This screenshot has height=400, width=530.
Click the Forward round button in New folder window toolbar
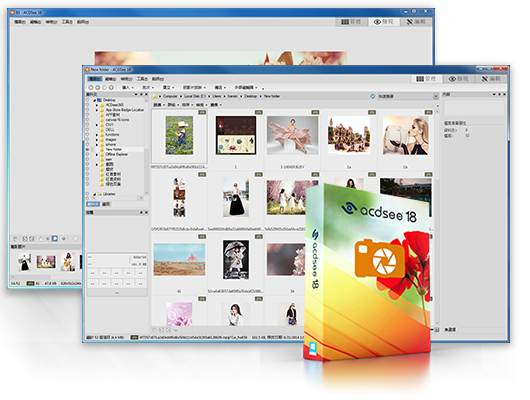coord(98,88)
